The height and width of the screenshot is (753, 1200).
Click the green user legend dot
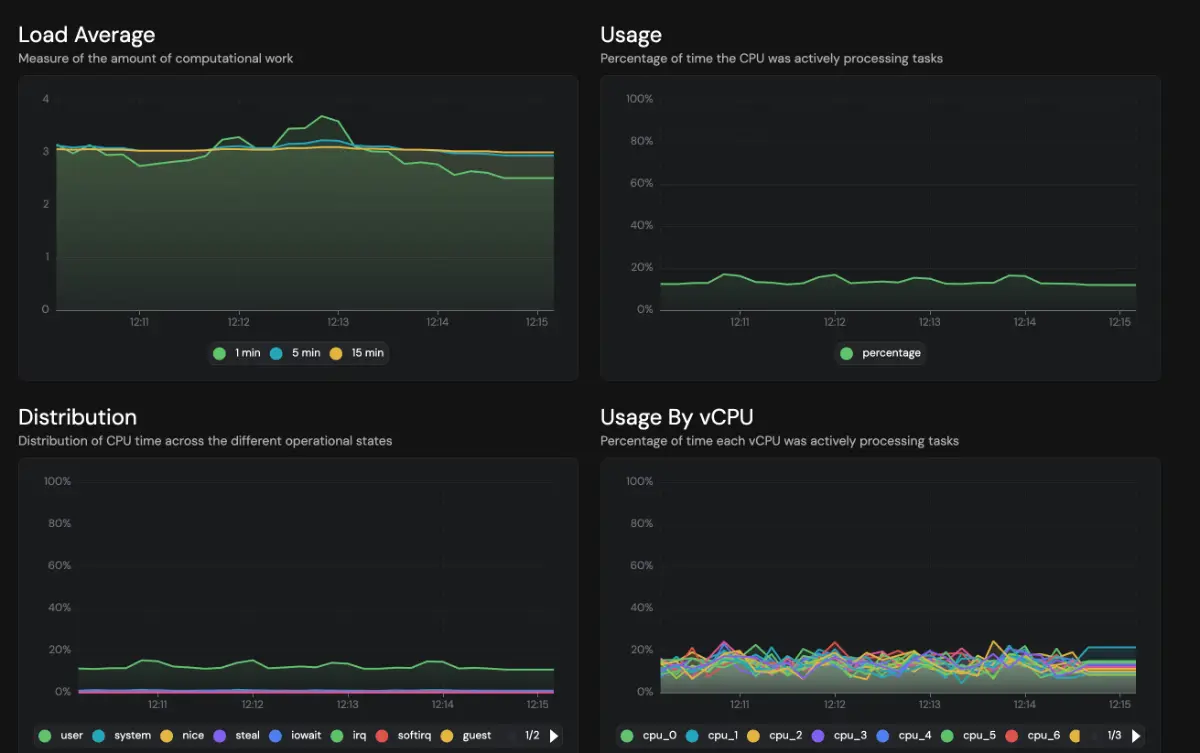[45, 736]
